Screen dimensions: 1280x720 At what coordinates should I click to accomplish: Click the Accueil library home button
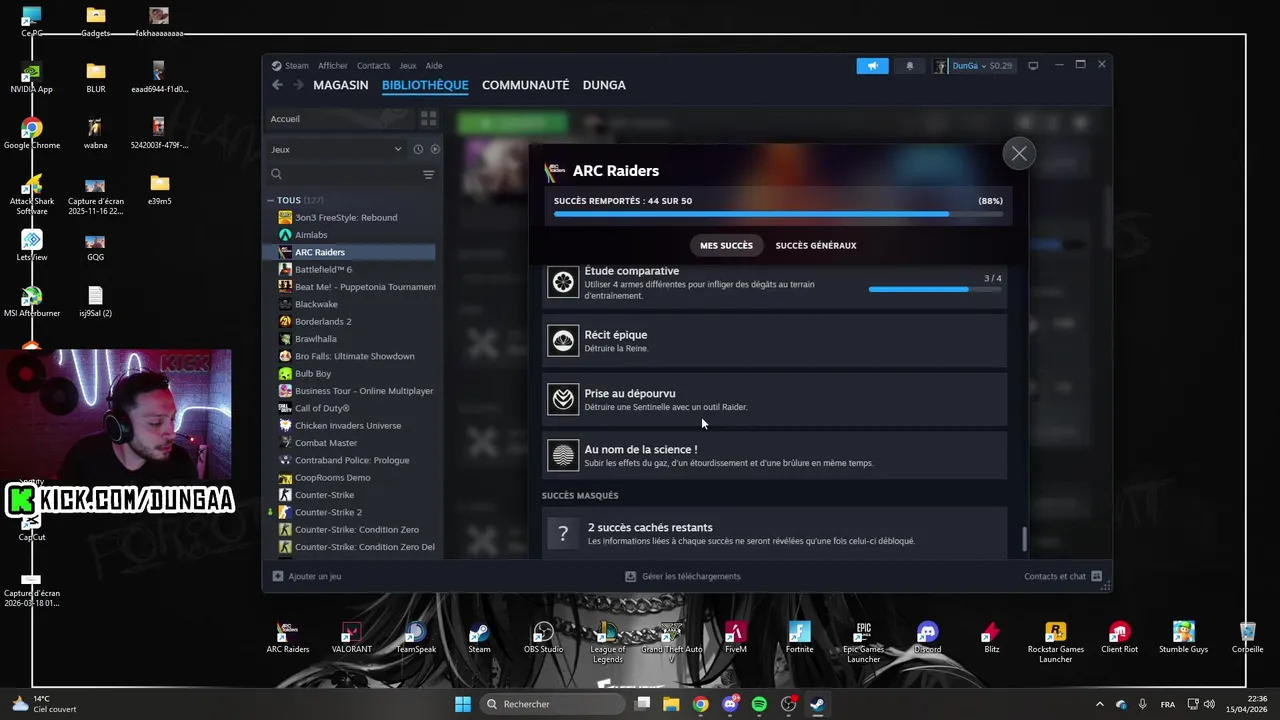(340, 119)
